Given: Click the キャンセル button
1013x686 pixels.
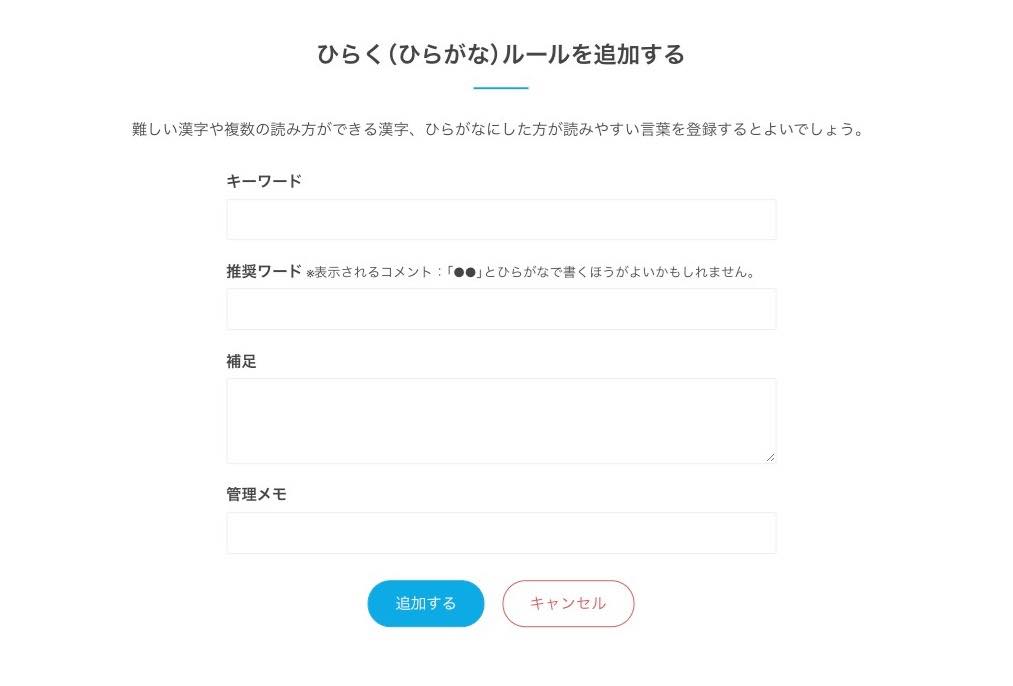Looking at the screenshot, I should point(568,603).
